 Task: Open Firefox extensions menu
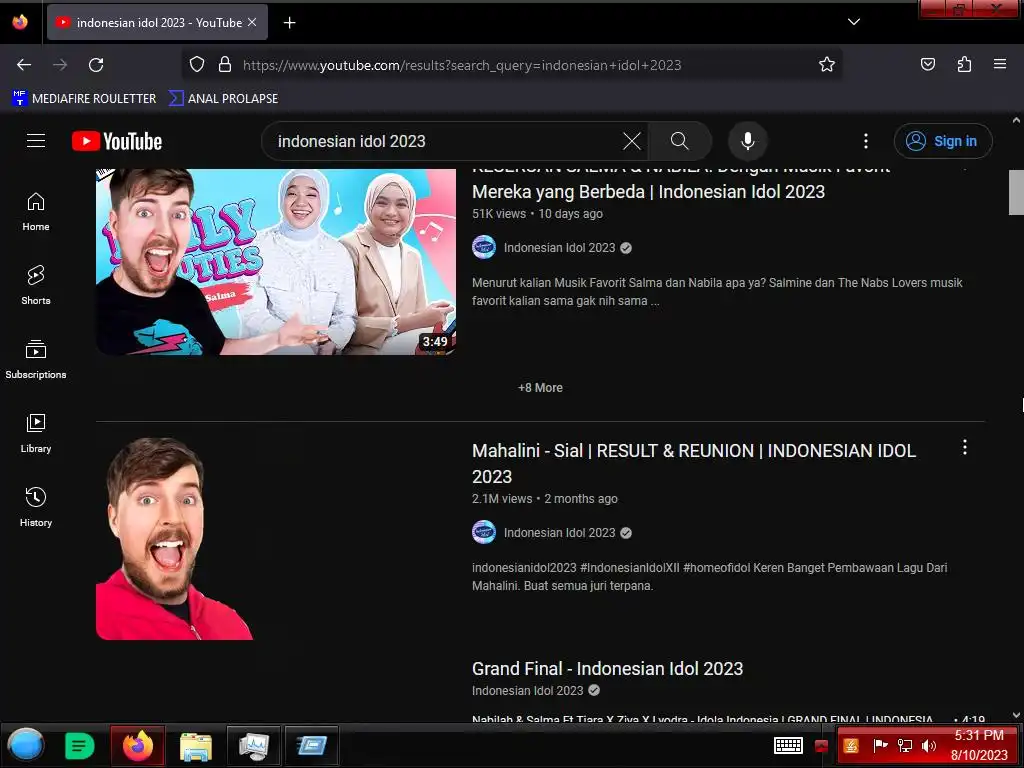point(964,65)
